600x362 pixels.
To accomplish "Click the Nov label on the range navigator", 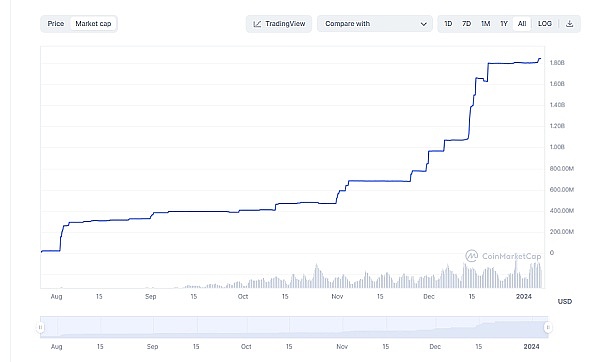I will tap(342, 347).
